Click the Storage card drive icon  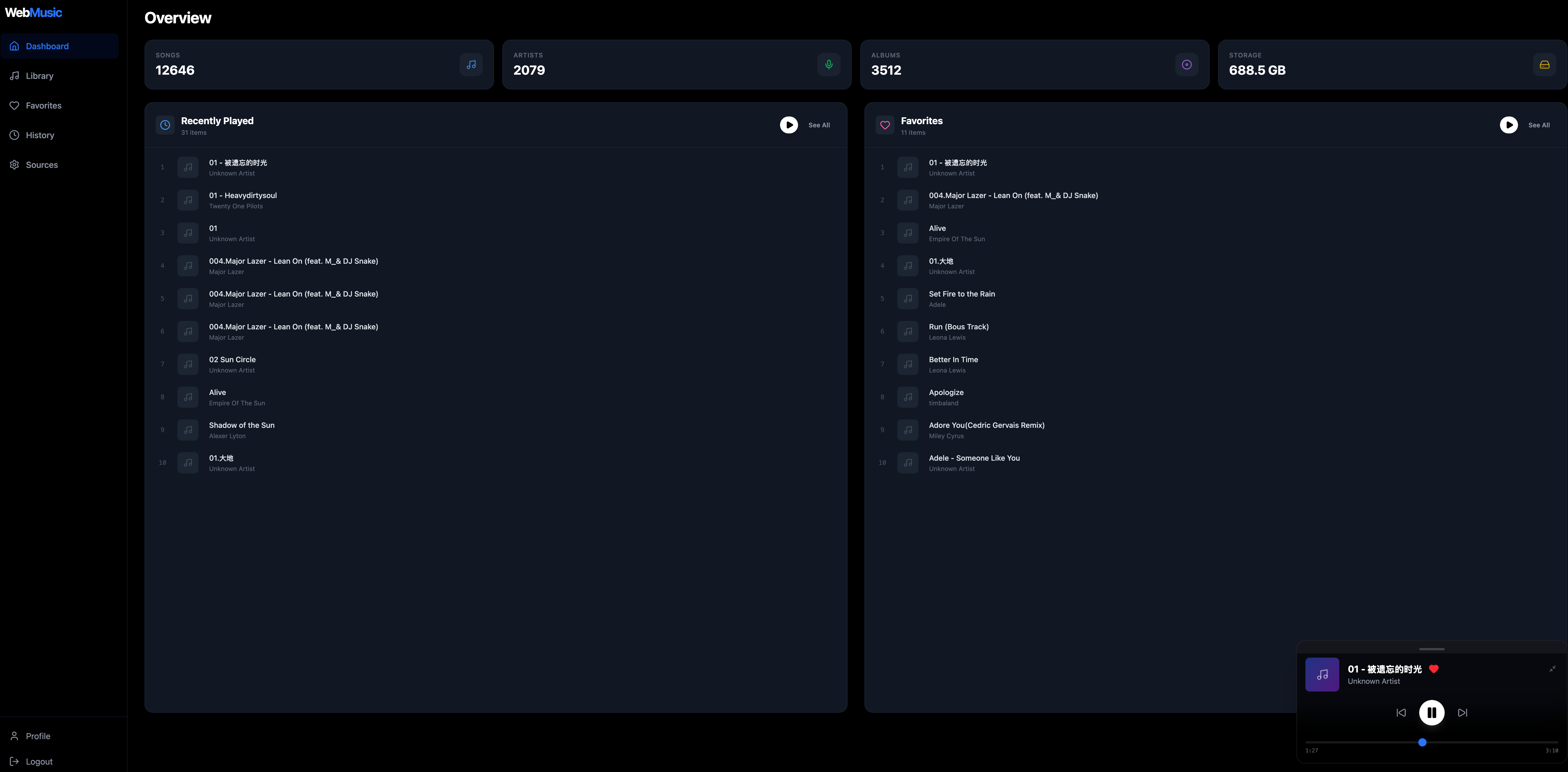tap(1544, 65)
